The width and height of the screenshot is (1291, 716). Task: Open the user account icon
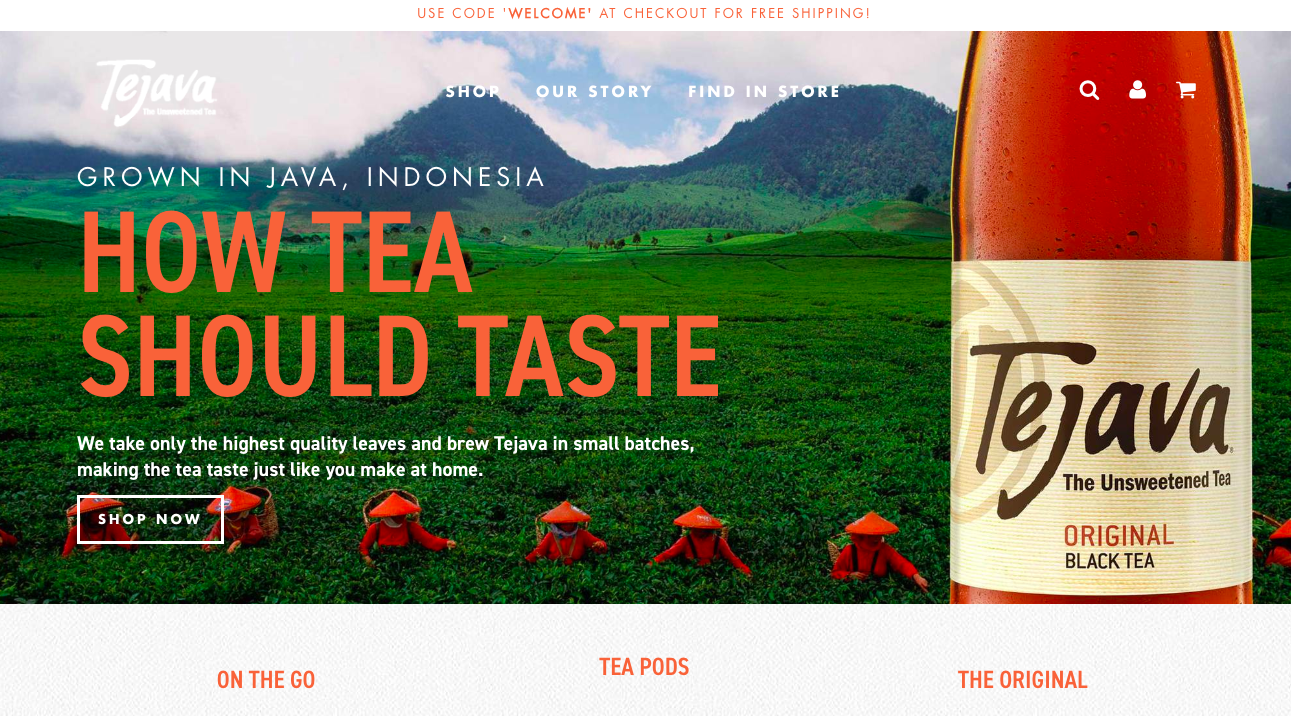[x=1137, y=90]
